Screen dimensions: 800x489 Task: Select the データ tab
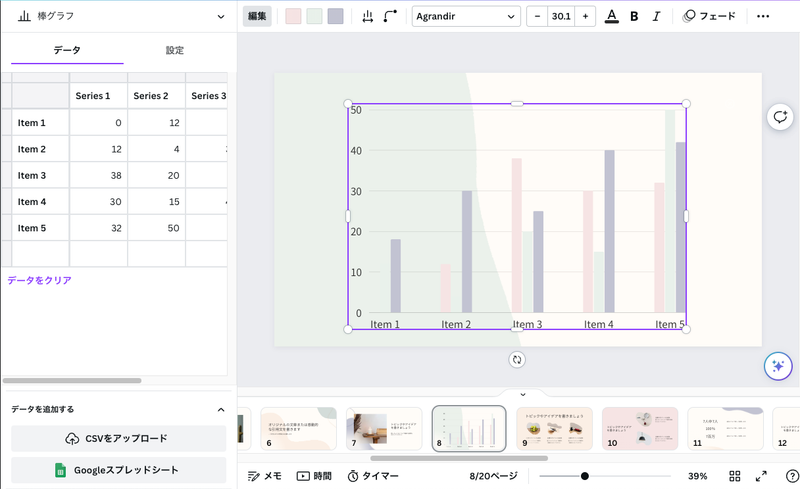(x=67, y=50)
